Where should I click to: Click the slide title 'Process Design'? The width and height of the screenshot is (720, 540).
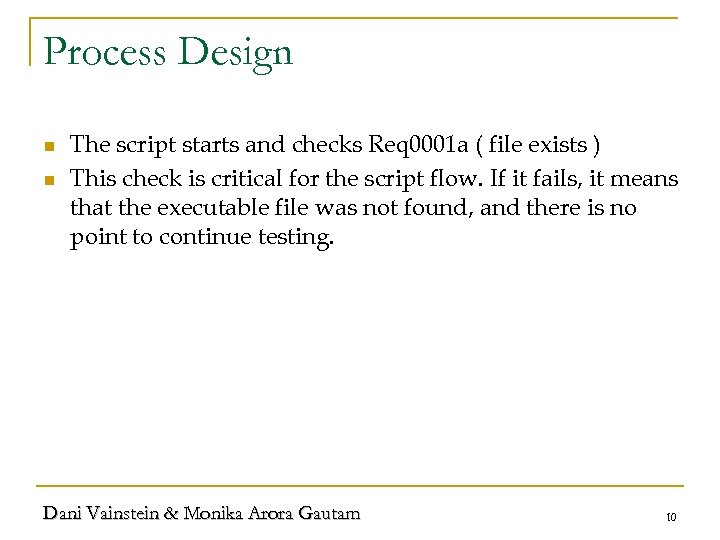pyautogui.click(x=168, y=52)
